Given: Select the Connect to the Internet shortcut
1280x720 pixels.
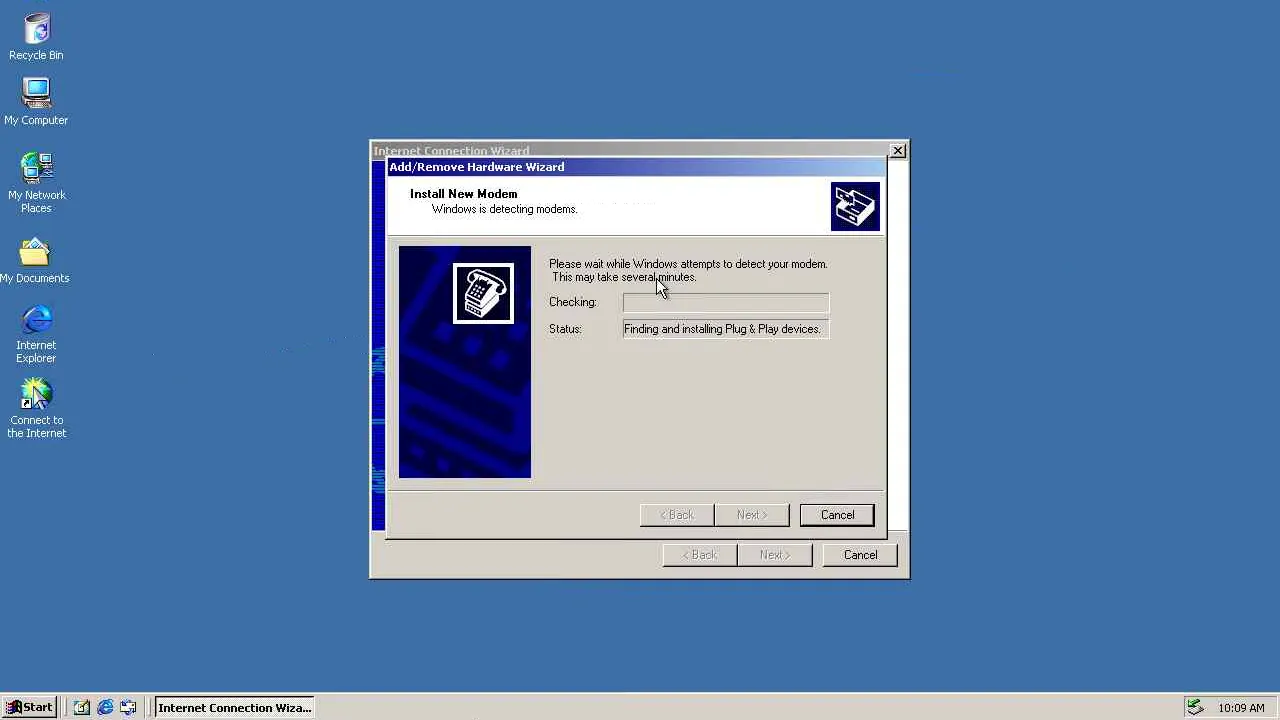Looking at the screenshot, I should [36, 408].
